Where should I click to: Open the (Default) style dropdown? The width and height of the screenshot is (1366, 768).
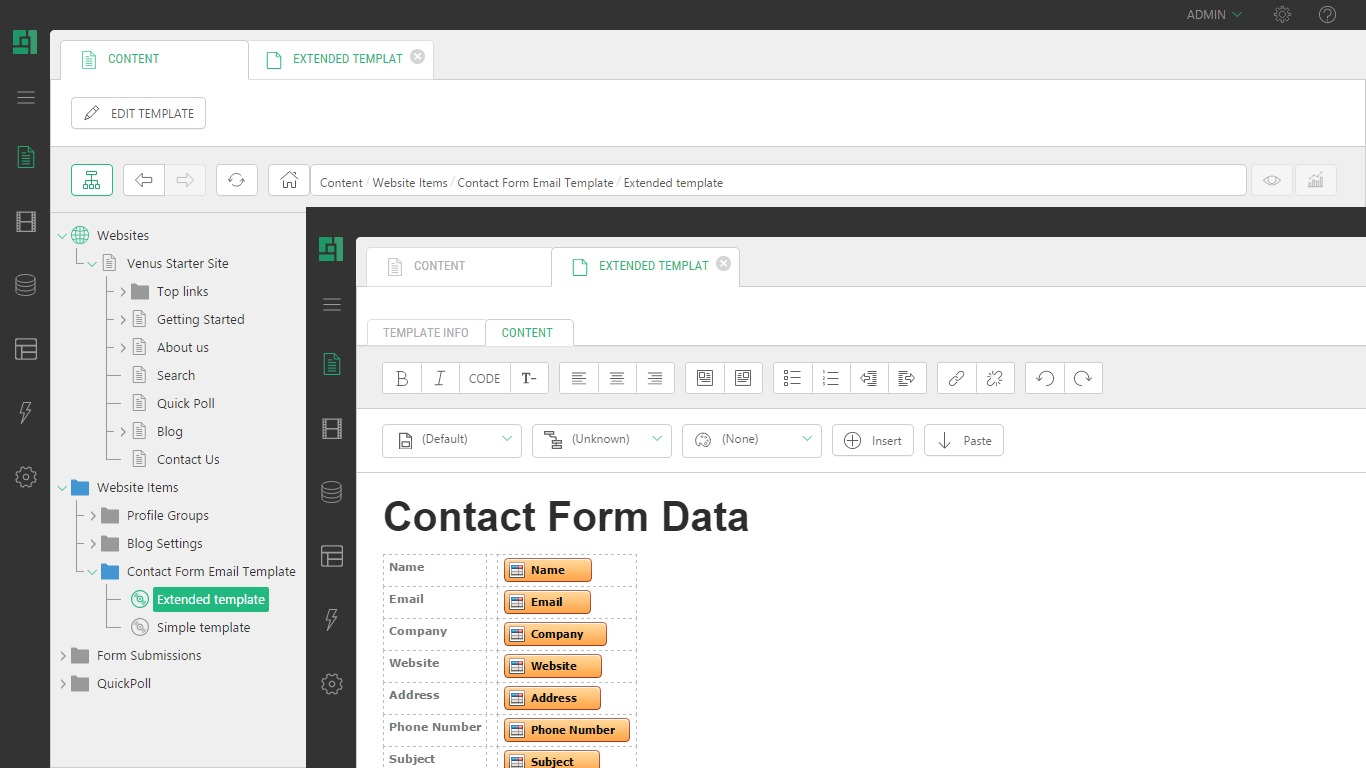tap(452, 440)
